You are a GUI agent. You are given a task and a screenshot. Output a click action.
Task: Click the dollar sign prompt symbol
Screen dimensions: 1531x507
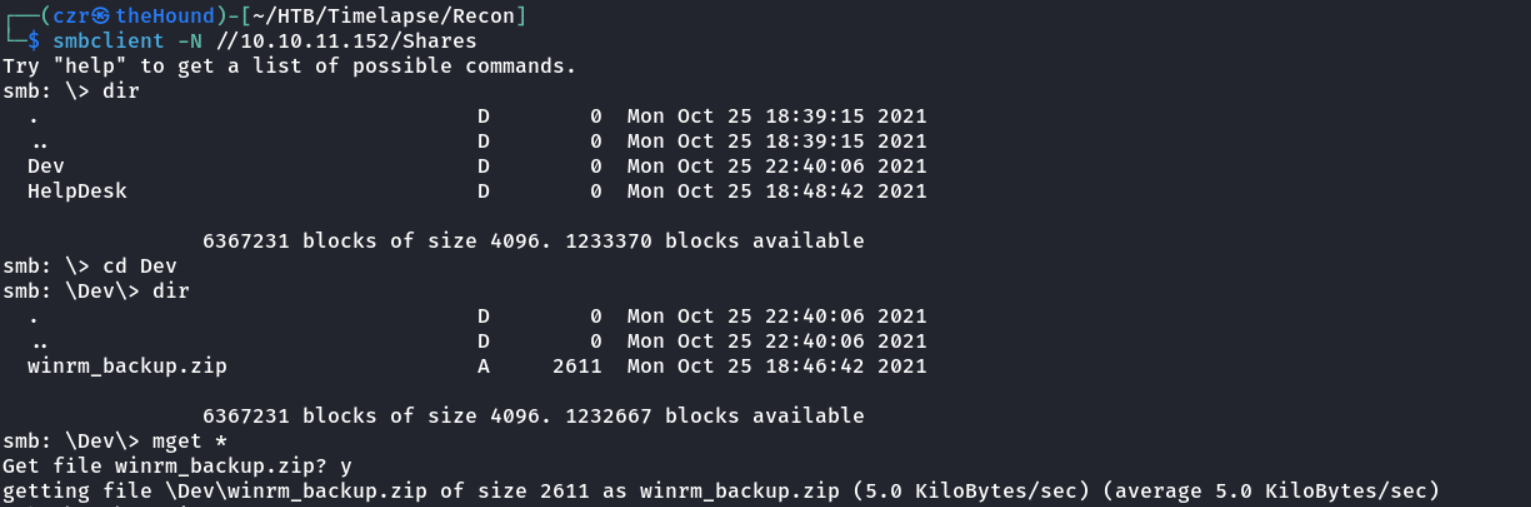[x=34, y=41]
